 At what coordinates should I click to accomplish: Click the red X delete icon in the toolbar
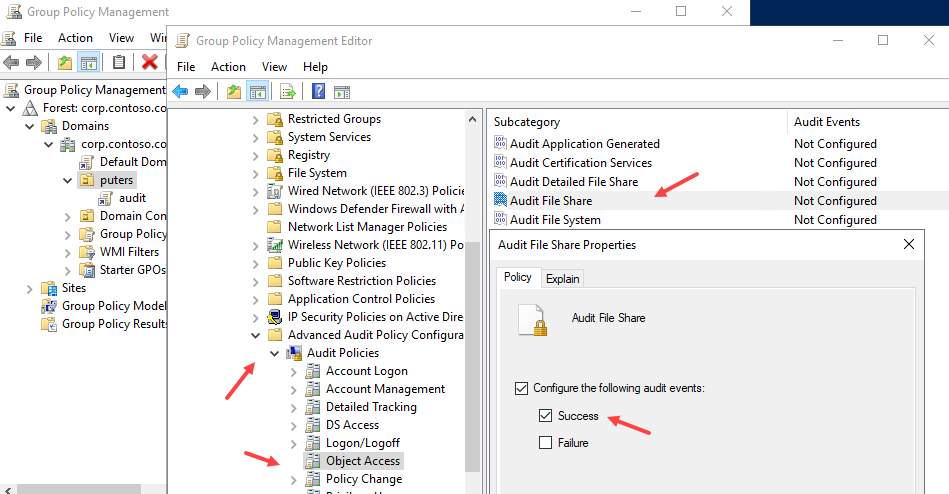(x=149, y=62)
